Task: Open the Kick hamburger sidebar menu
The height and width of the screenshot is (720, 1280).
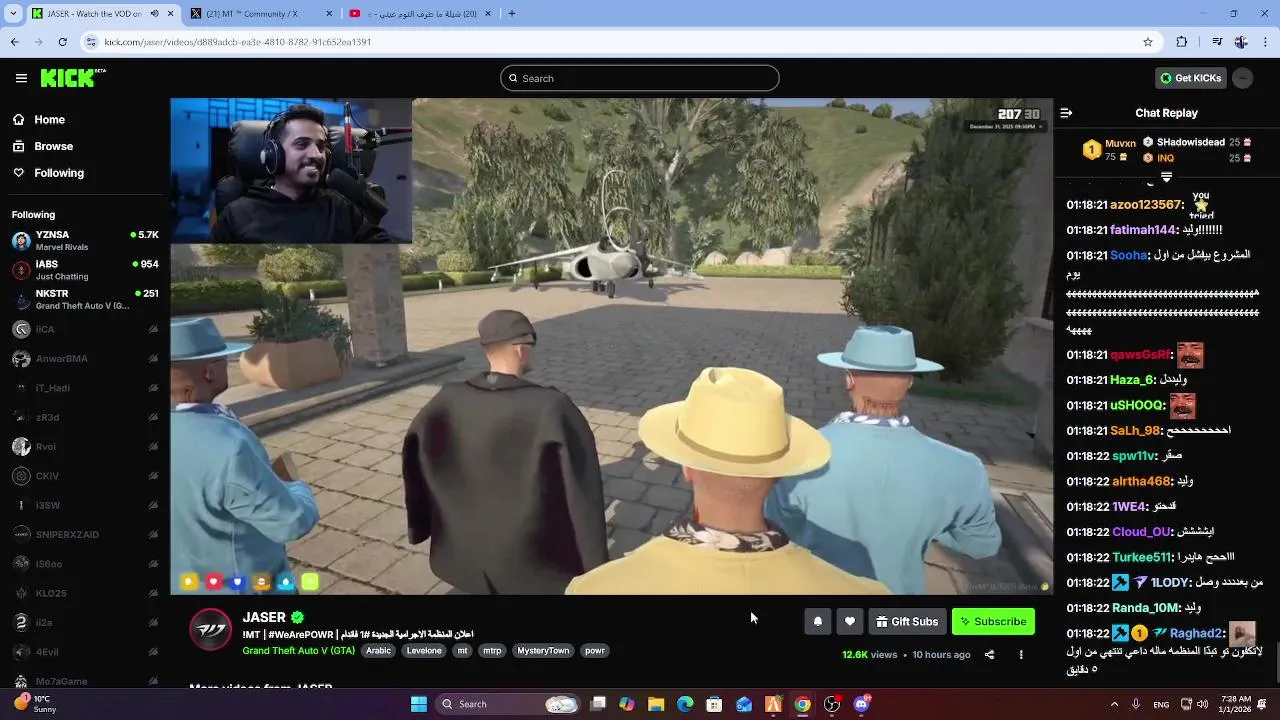Action: [x=21, y=78]
